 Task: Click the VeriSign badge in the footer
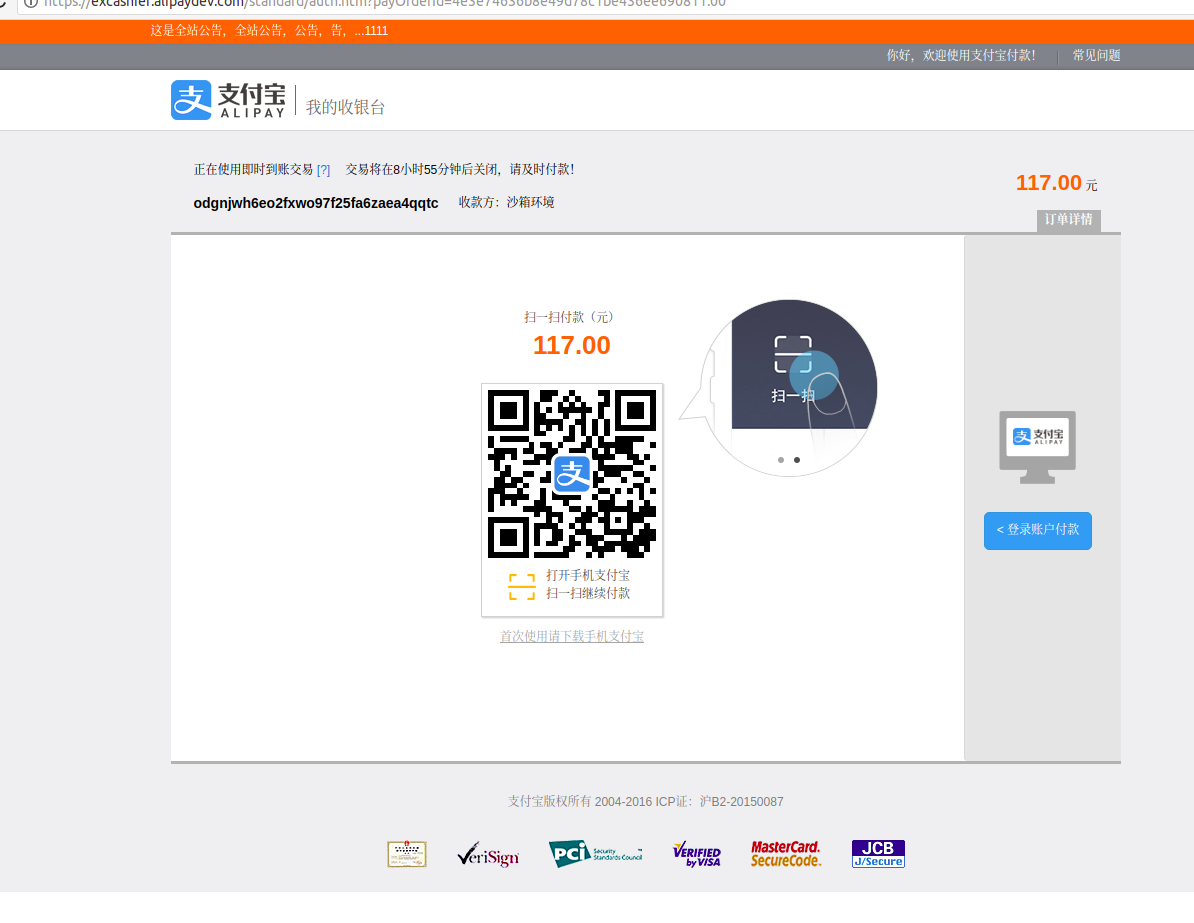click(x=488, y=854)
